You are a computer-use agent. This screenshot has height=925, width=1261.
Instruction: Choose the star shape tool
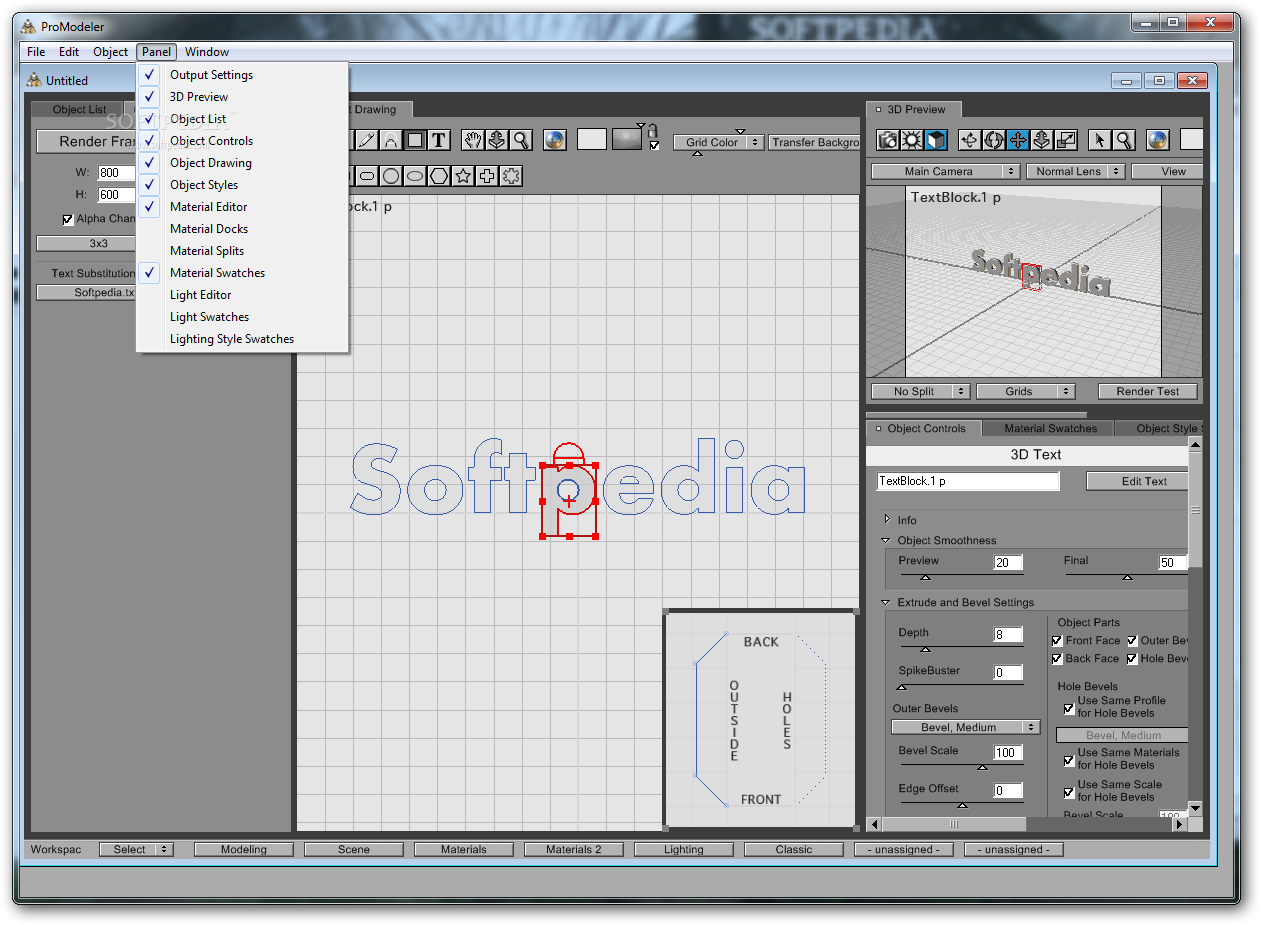click(x=463, y=176)
